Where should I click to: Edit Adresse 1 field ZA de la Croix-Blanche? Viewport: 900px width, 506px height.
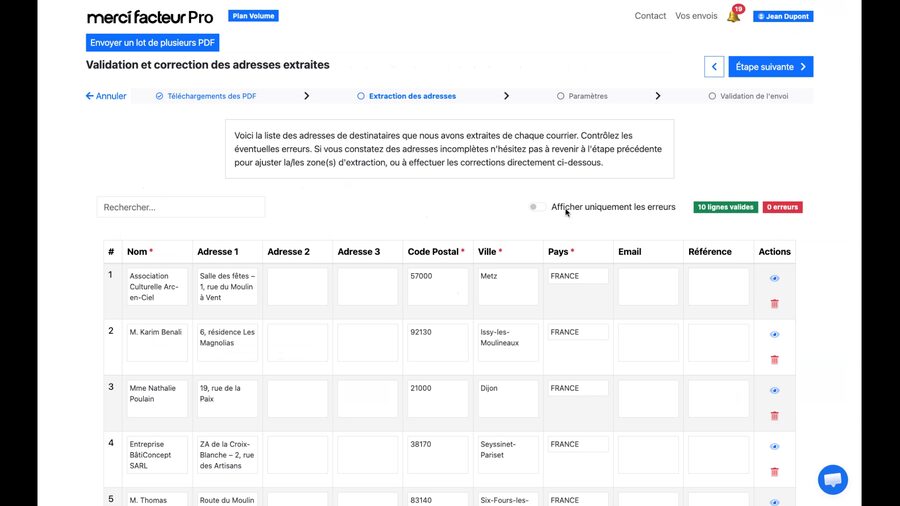227,455
